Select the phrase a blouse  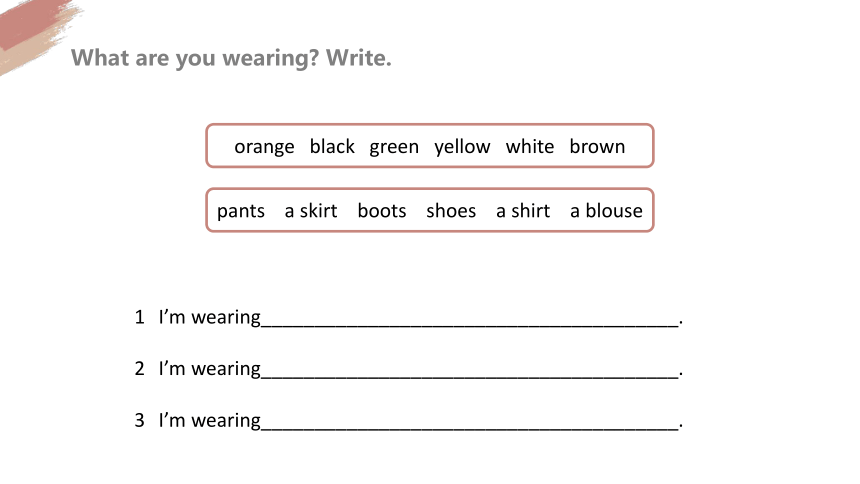[x=606, y=210]
